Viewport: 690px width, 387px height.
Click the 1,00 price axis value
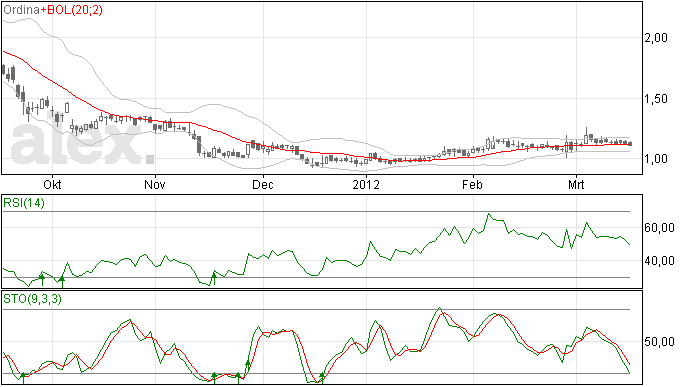(656, 159)
